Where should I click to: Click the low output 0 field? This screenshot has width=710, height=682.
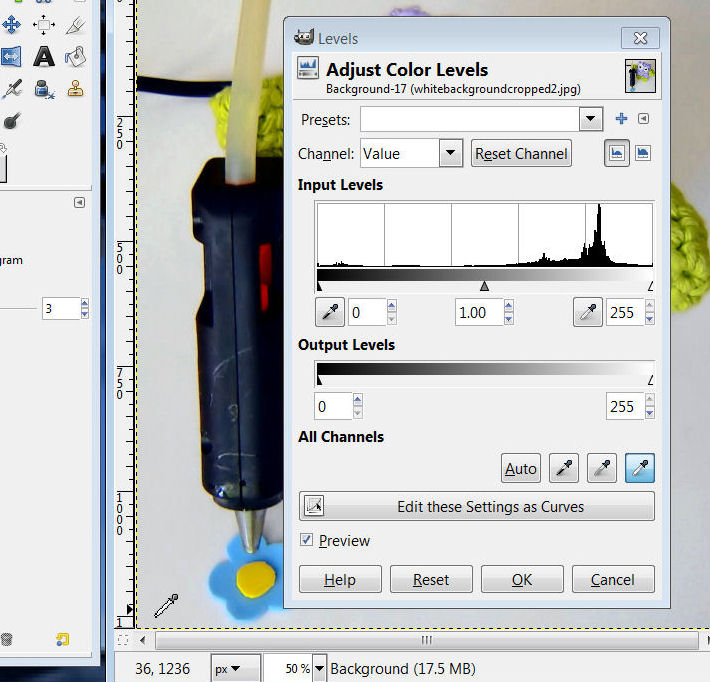(333, 406)
